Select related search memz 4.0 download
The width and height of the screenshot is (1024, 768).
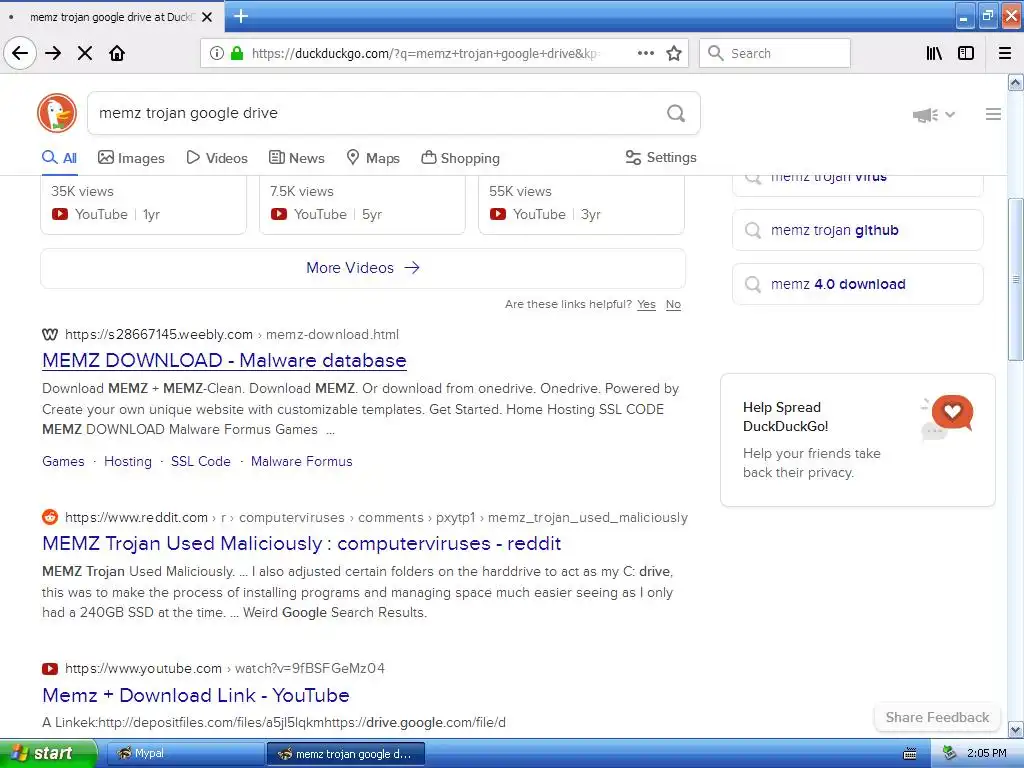coord(857,284)
